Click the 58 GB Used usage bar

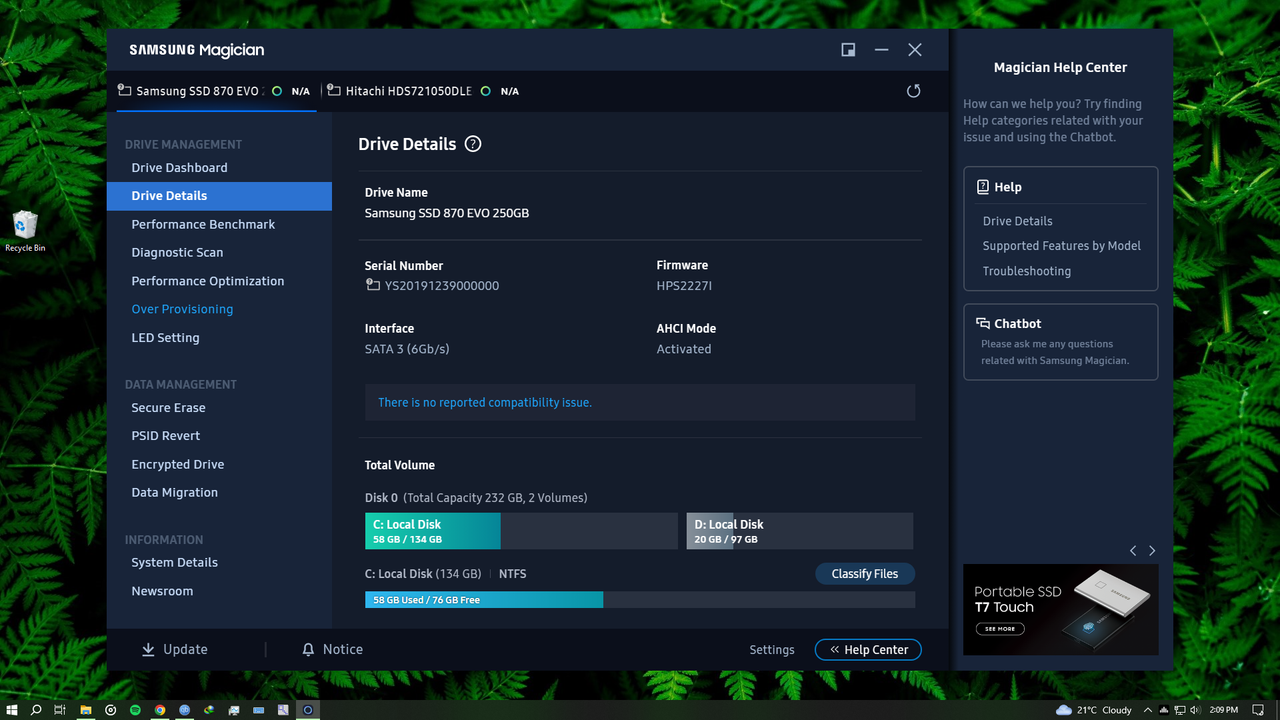click(x=640, y=600)
